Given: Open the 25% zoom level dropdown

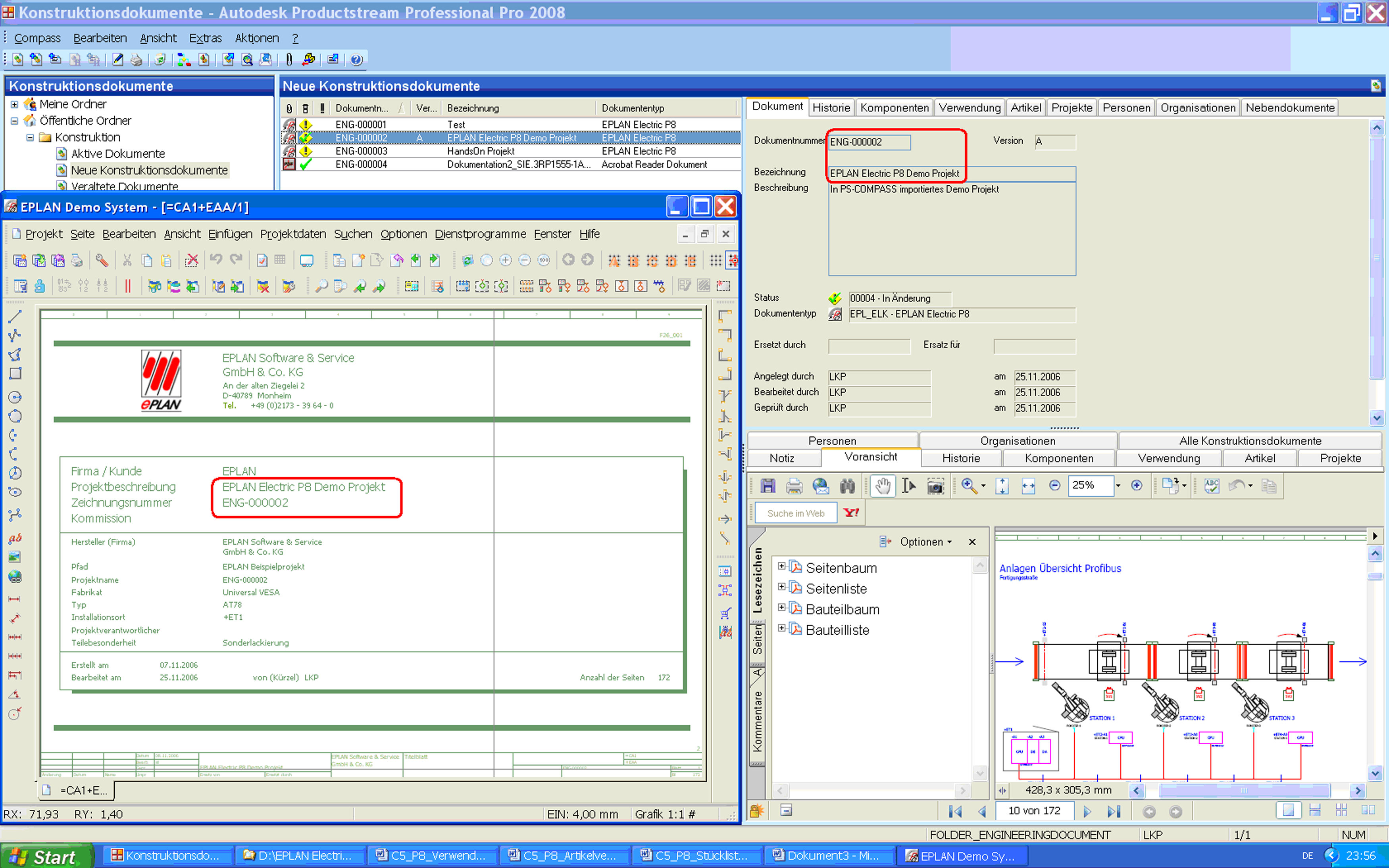Looking at the screenshot, I should (x=1118, y=486).
